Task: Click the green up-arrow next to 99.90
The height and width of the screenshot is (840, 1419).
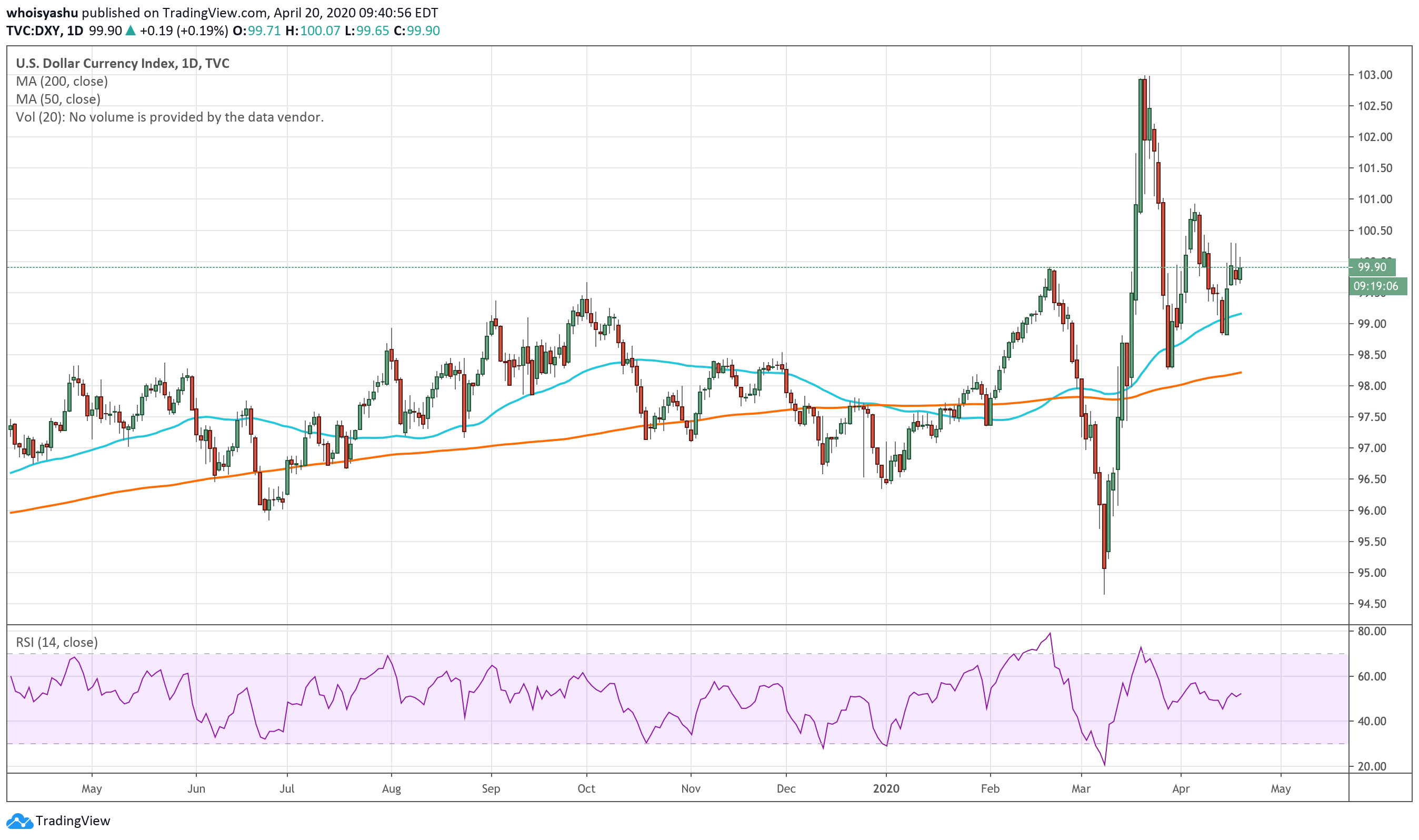Action: coord(131,31)
